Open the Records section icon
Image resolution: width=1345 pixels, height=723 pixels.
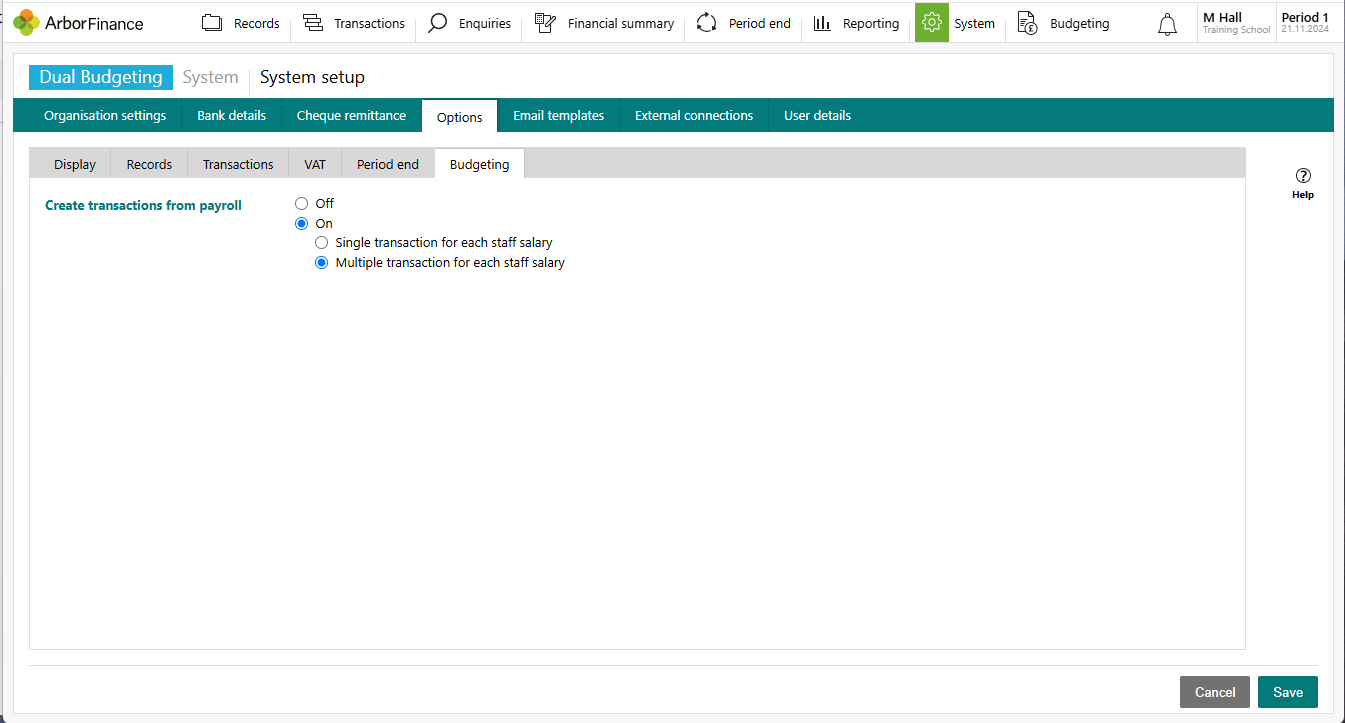(211, 22)
